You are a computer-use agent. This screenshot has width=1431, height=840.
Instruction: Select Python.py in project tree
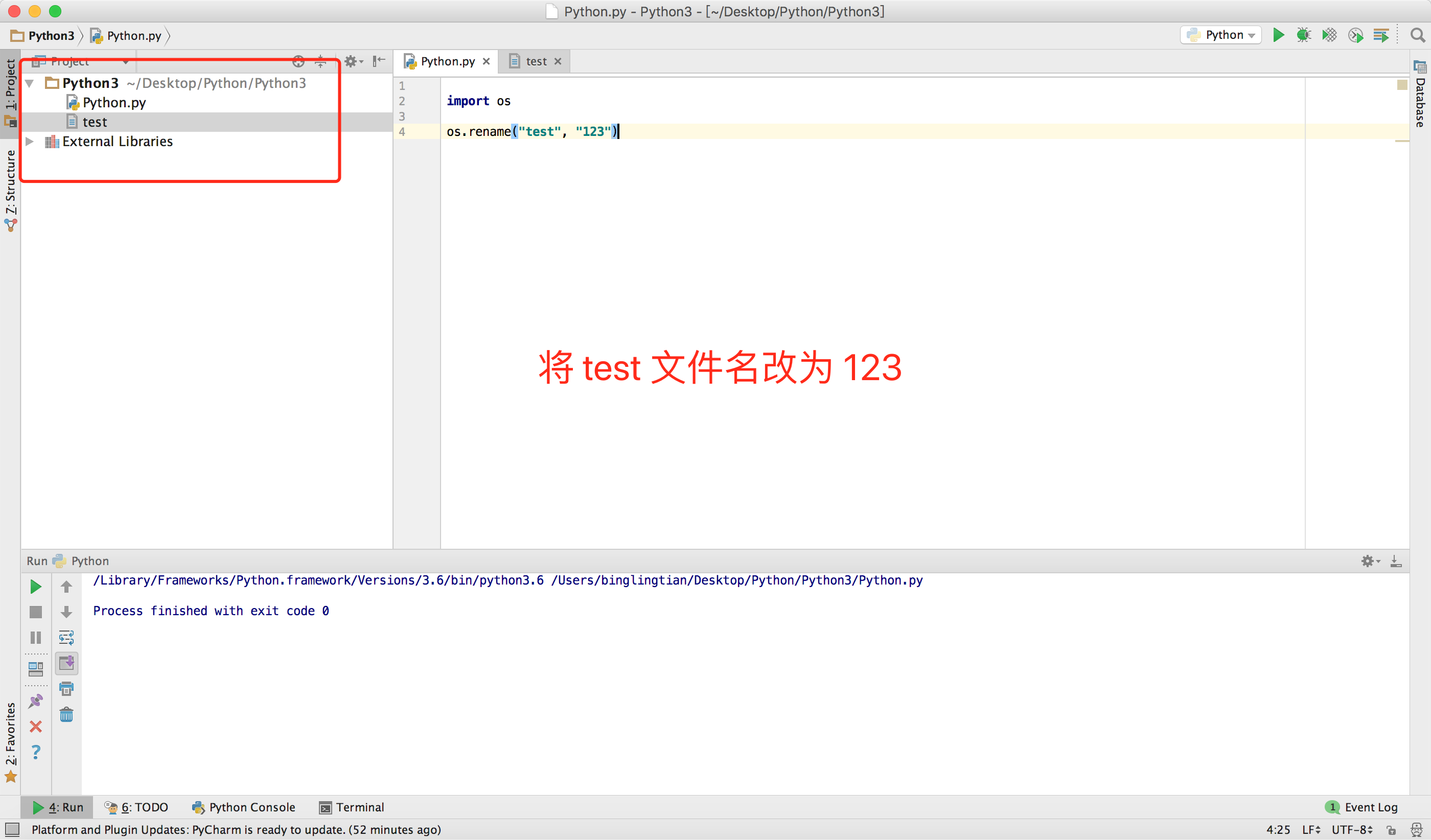click(113, 103)
